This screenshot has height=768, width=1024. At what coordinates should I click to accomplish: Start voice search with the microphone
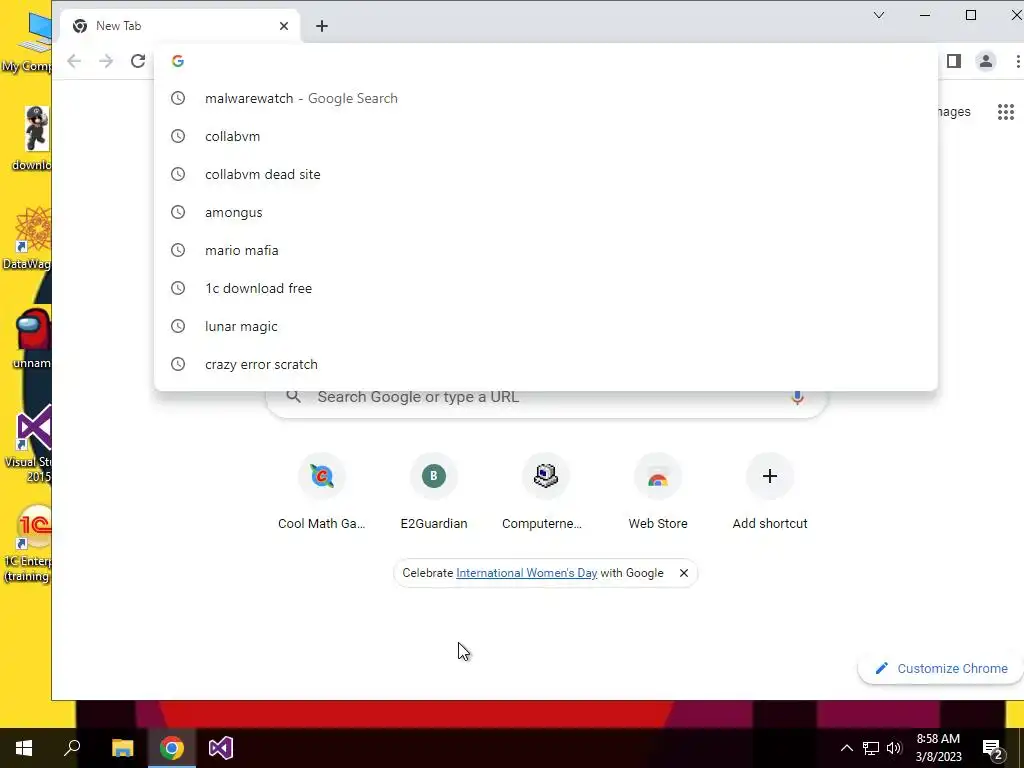pyautogui.click(x=797, y=397)
